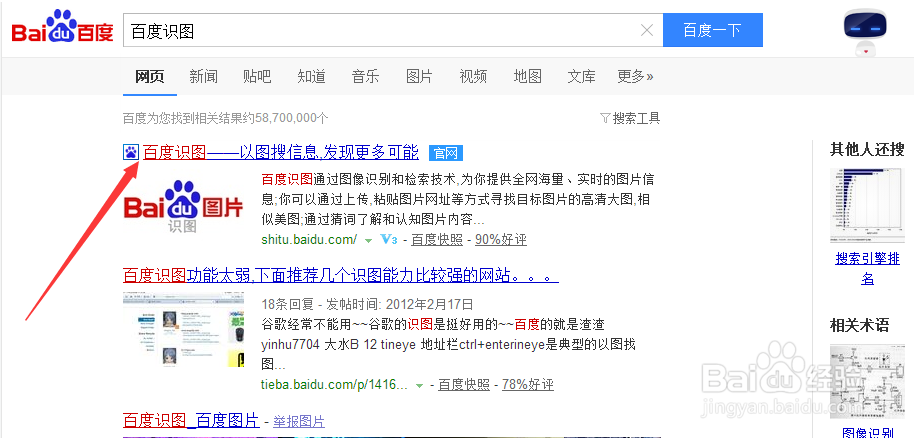Image resolution: width=914 pixels, height=438 pixels.
Task: Open 百度快照 for the shitu.baidu.com result
Action: 437,240
